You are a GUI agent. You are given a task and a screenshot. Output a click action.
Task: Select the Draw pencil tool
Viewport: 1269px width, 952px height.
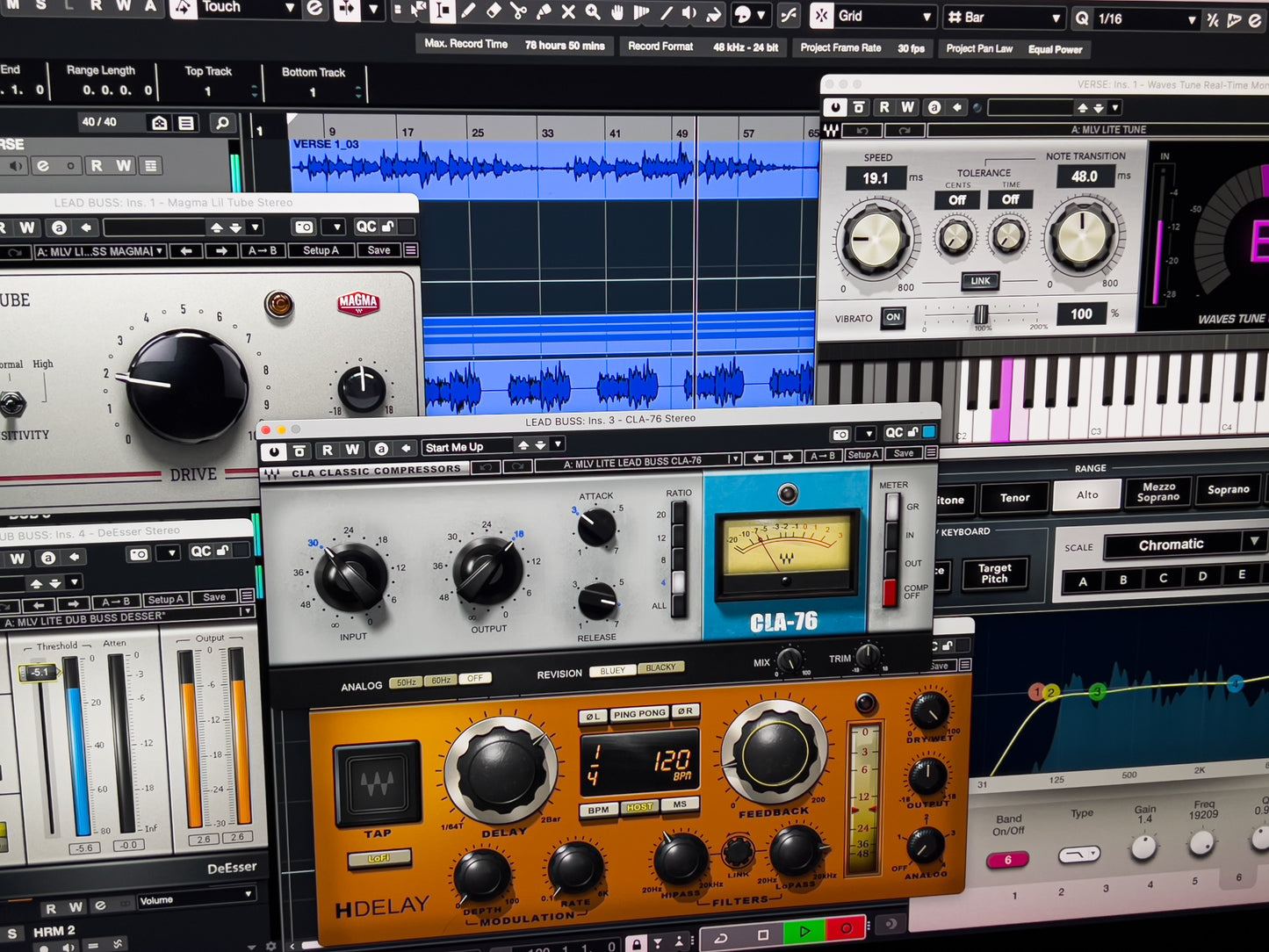point(468,11)
